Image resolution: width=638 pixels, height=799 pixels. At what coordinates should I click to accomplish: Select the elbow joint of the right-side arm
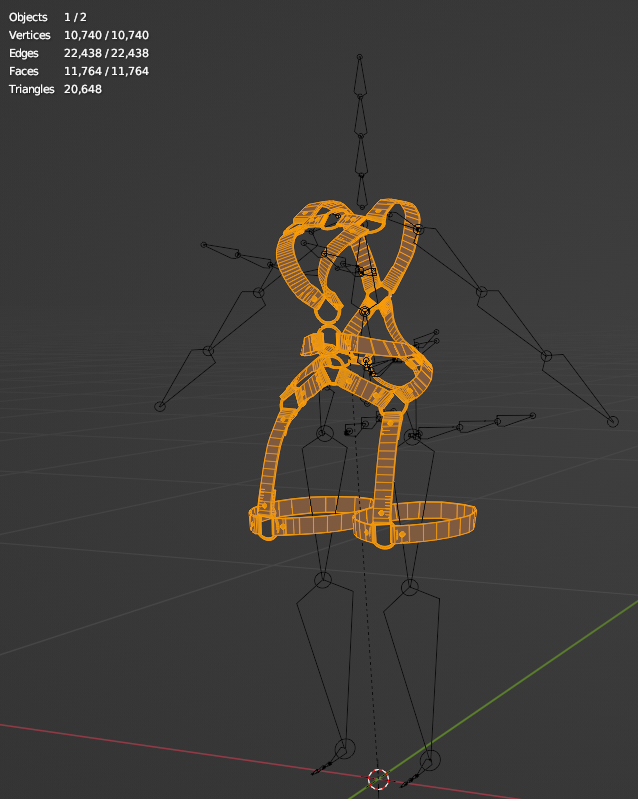tap(546, 356)
